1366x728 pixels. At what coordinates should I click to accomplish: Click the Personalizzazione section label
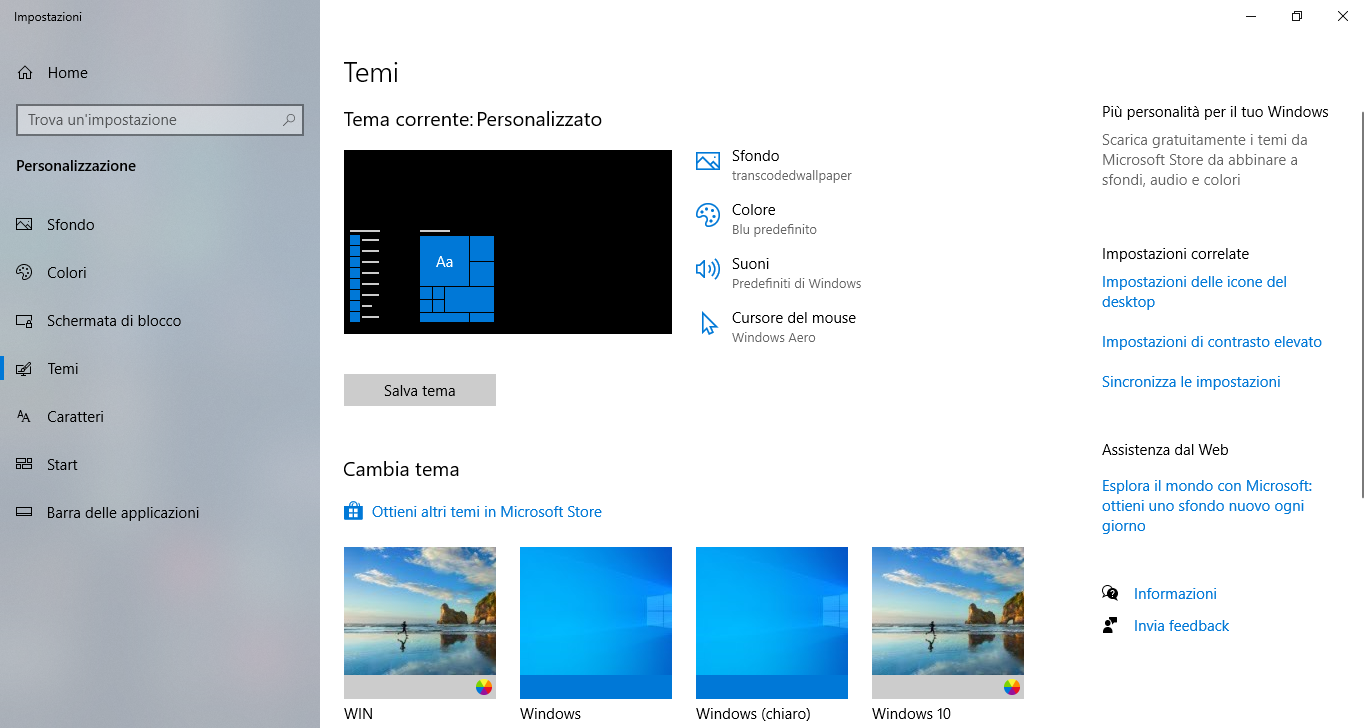pyautogui.click(x=76, y=166)
